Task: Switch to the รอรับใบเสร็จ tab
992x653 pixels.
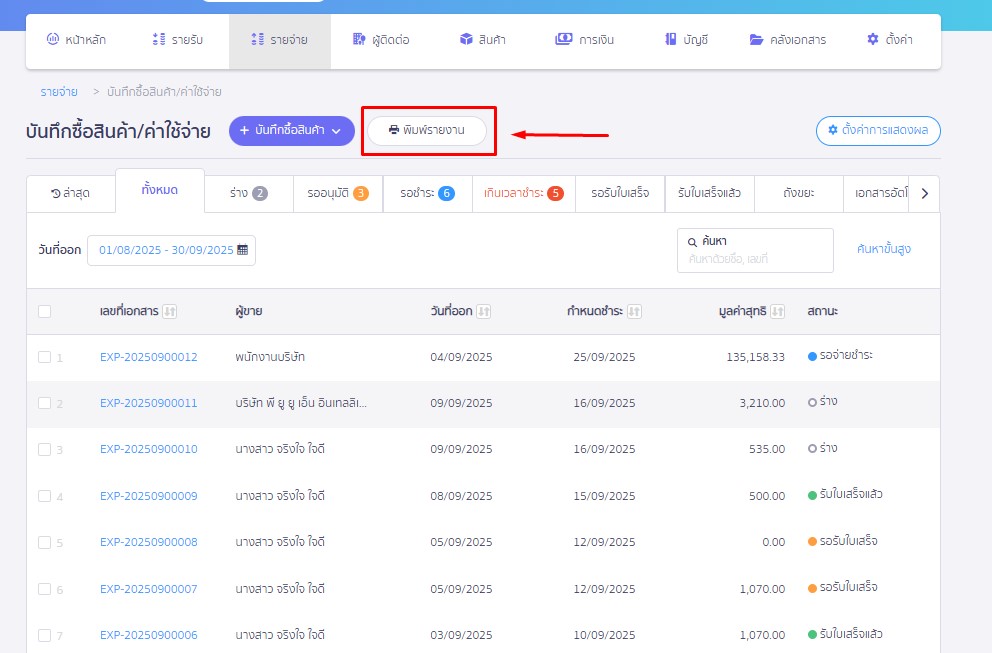Action: tap(620, 194)
